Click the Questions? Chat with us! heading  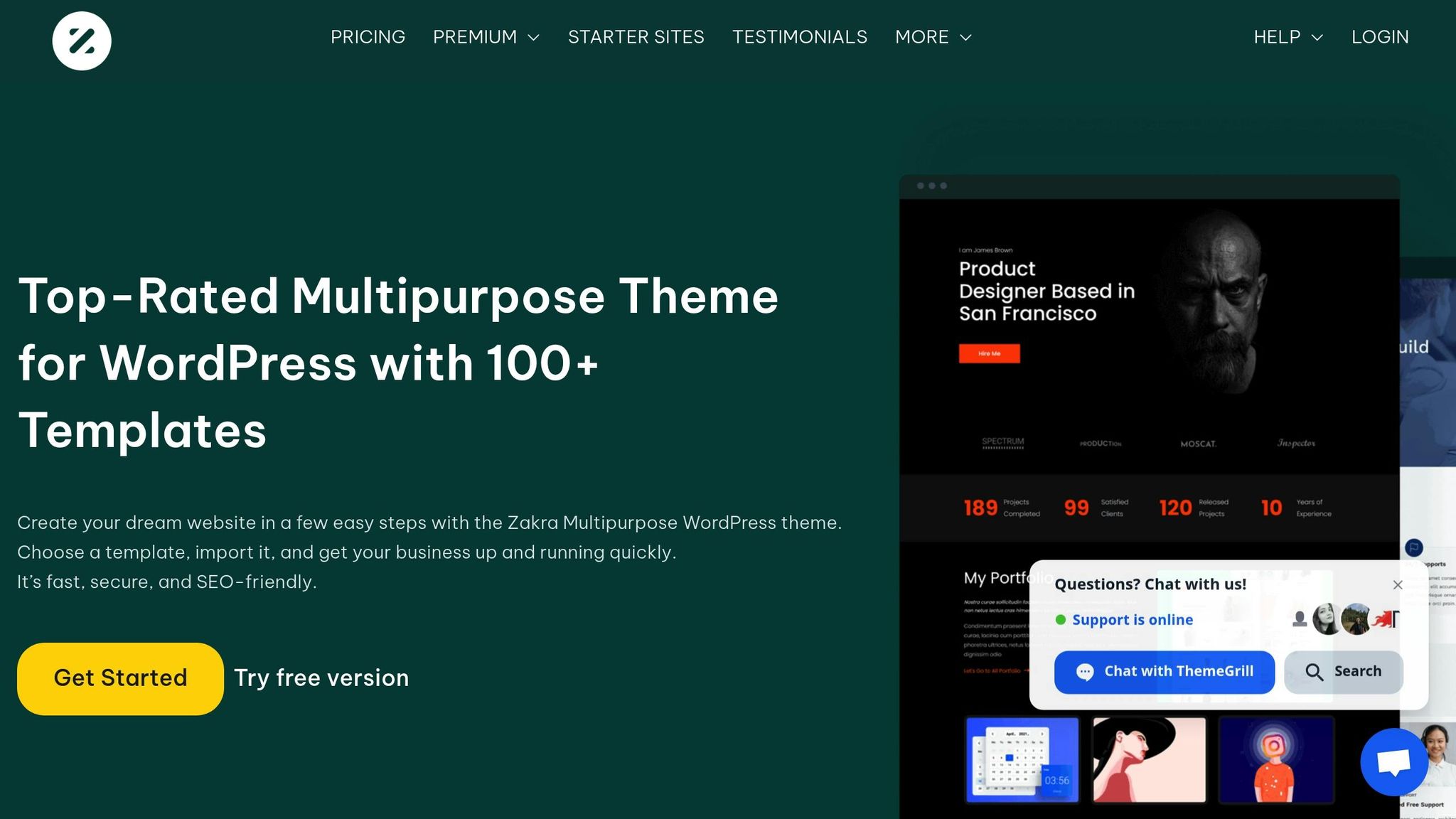pyautogui.click(x=1150, y=584)
